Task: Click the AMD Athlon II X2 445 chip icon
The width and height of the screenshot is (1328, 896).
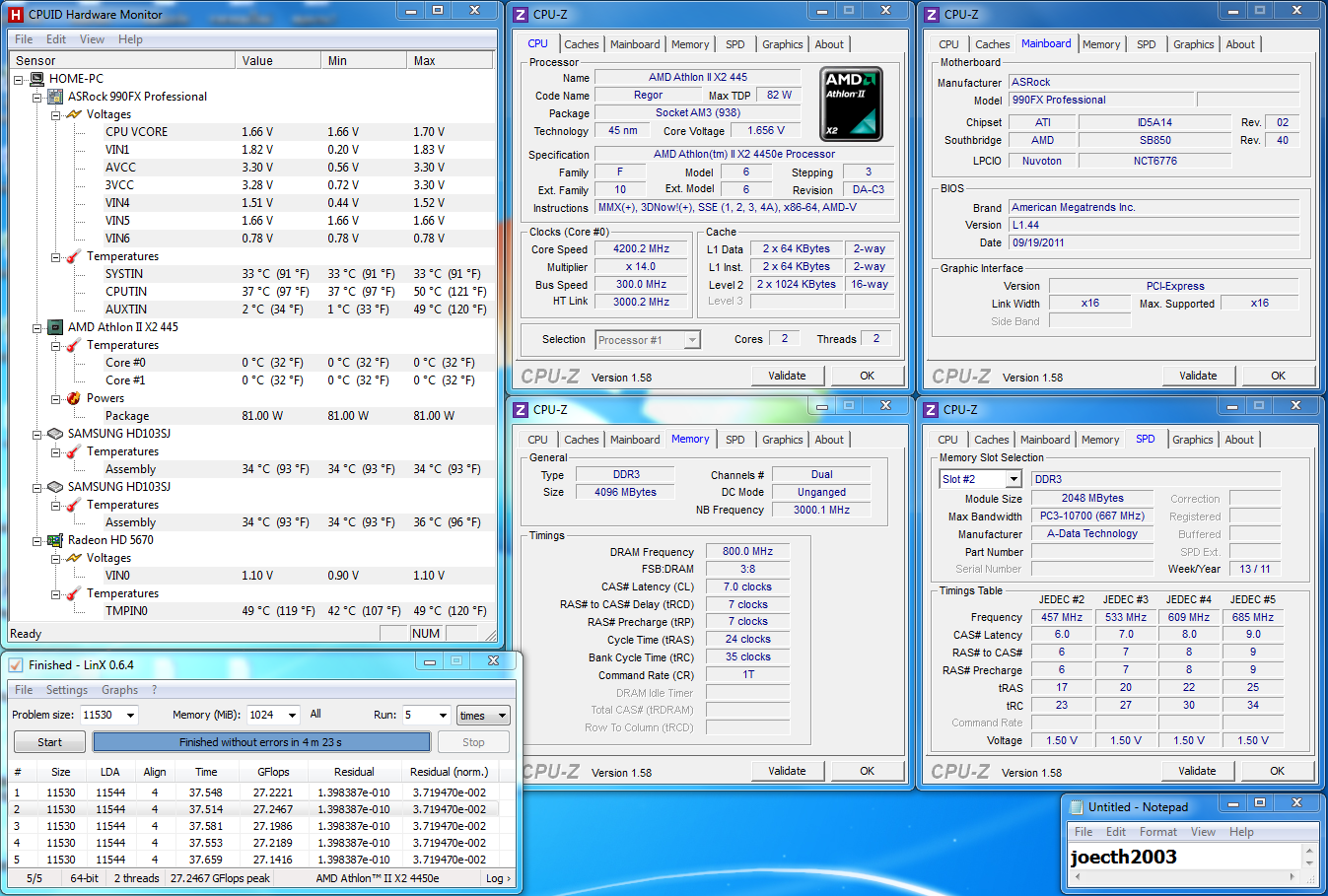Action: [56, 327]
